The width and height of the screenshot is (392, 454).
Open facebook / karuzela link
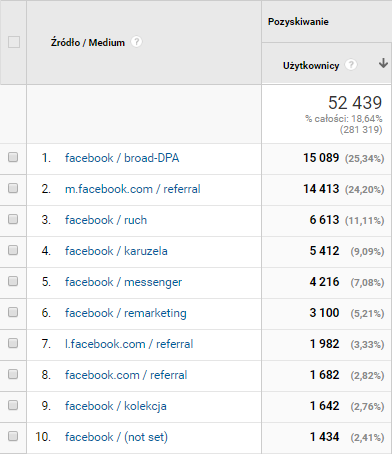pos(116,251)
